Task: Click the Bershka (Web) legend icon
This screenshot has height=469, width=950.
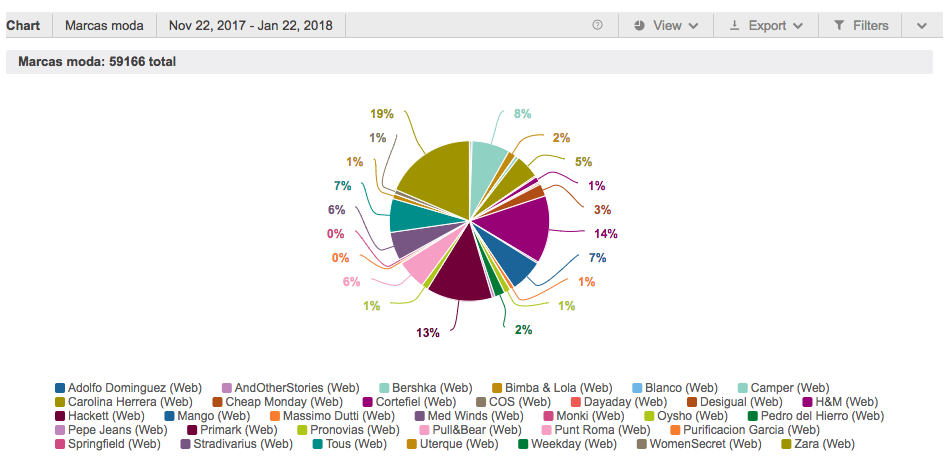Action: coord(384,388)
